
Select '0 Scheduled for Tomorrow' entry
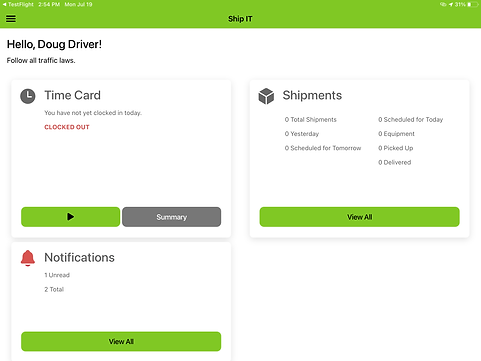click(323, 148)
